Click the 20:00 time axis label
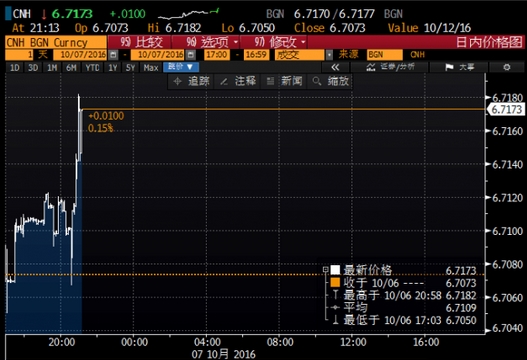Image resolution: width=527 pixels, height=360 pixels. click(x=62, y=342)
